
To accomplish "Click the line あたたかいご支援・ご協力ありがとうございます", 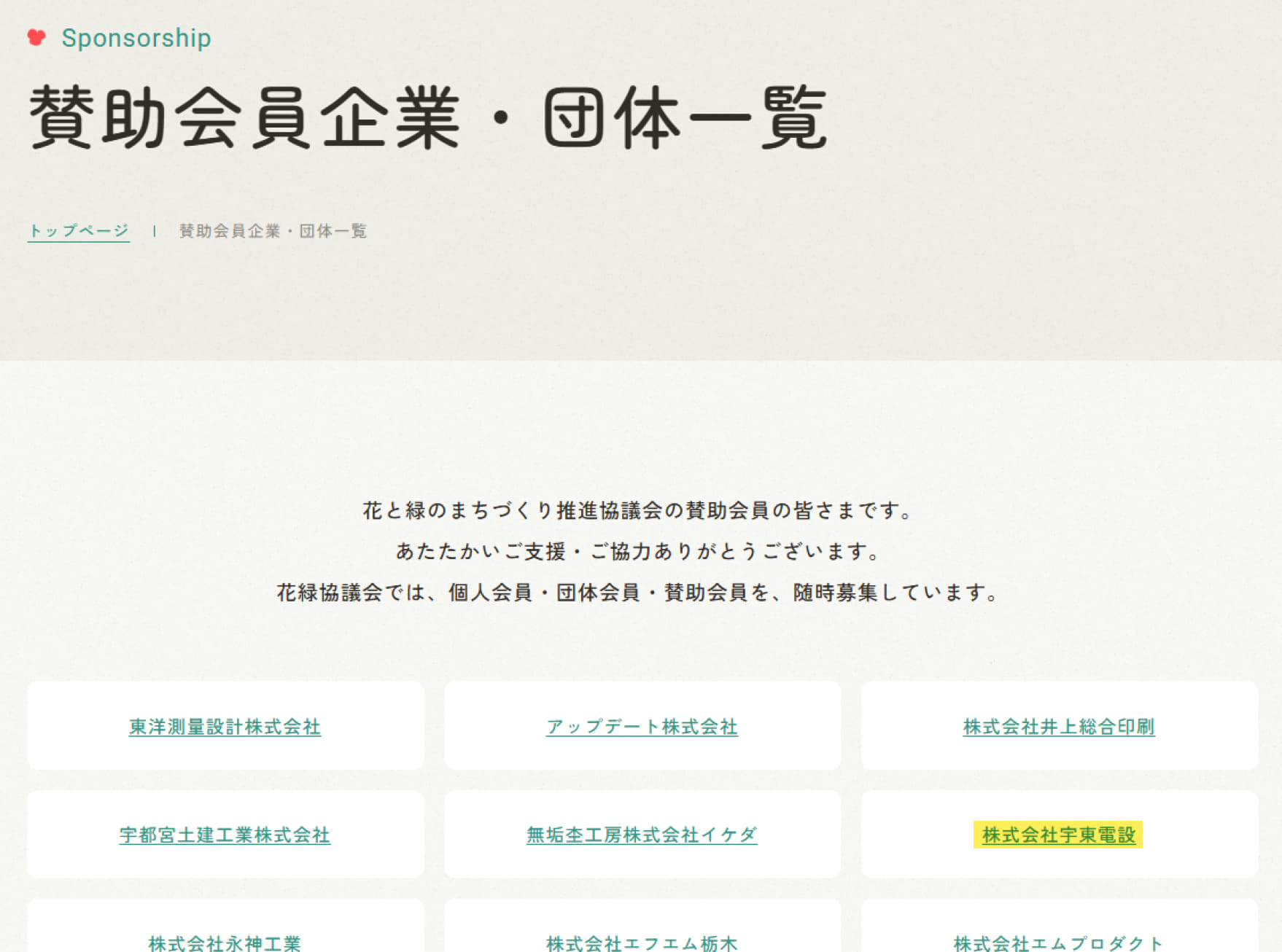I will (x=639, y=552).
